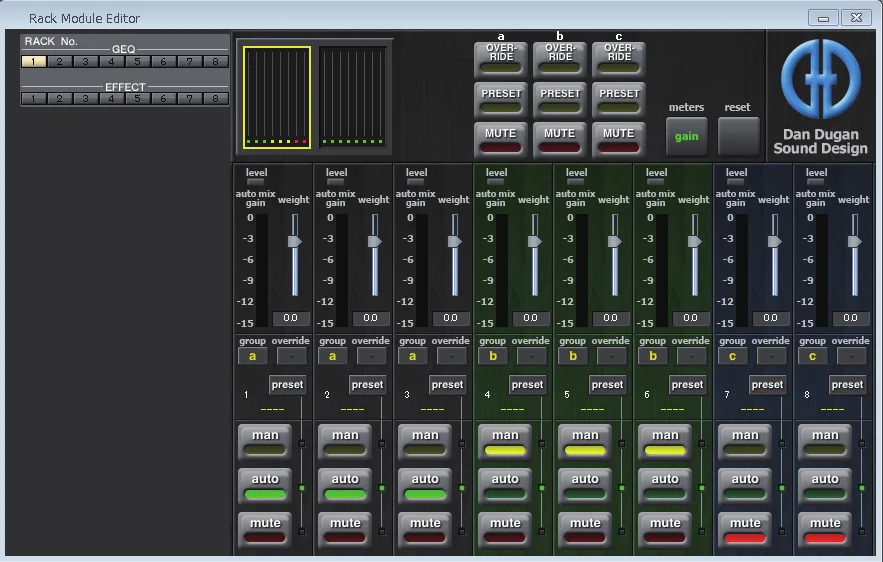Toggle OVERRIDE for group b
This screenshot has width=883, height=562.
click(x=560, y=59)
